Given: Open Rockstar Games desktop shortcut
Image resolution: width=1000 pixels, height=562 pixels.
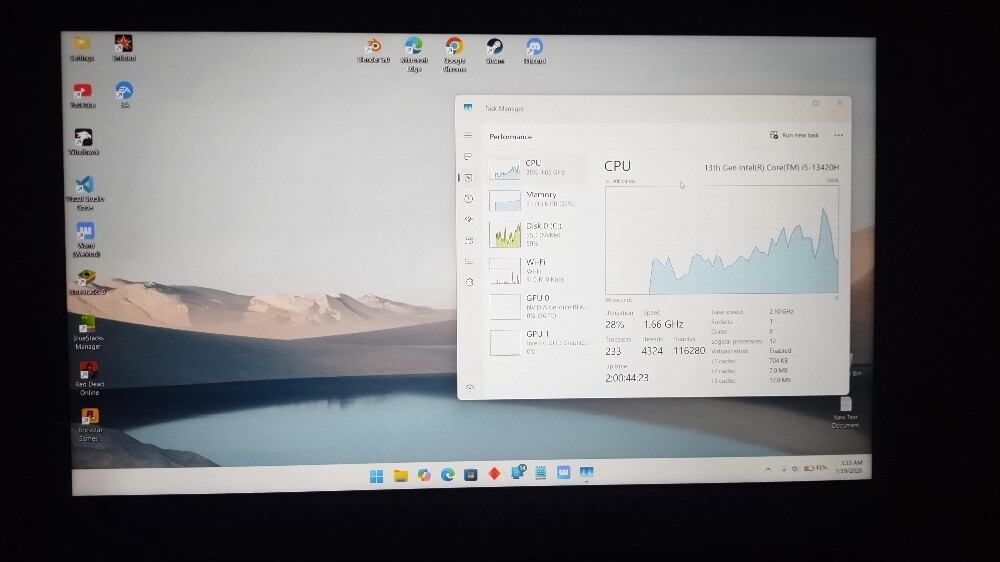Looking at the screenshot, I should click(89, 425).
